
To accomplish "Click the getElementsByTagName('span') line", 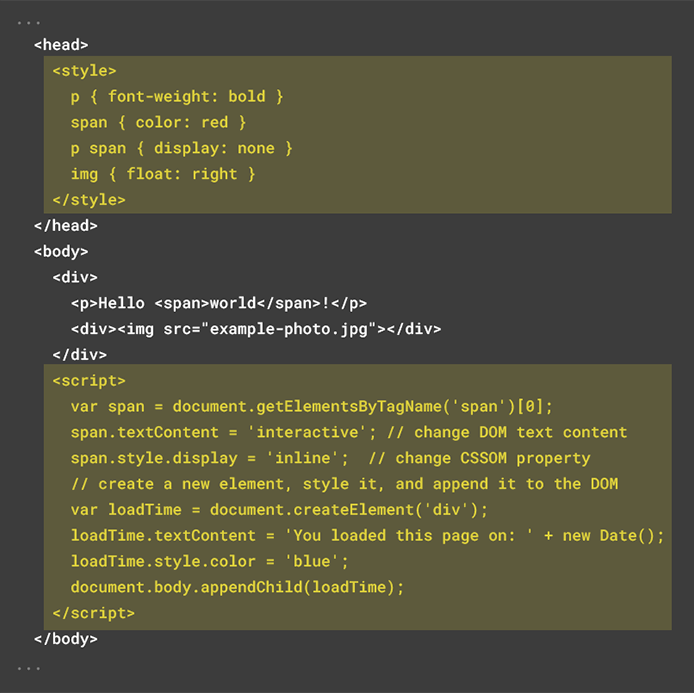I will (x=312, y=407).
